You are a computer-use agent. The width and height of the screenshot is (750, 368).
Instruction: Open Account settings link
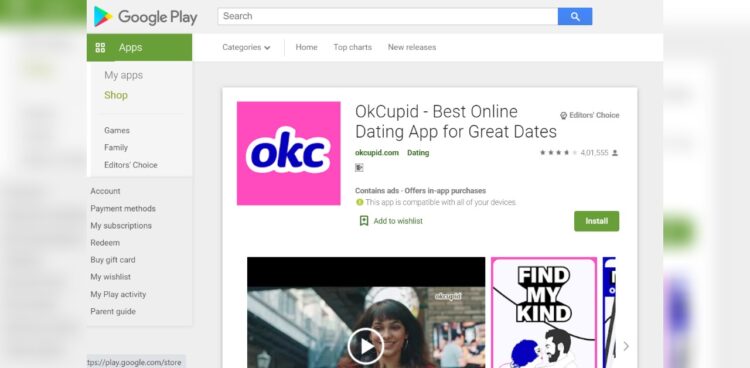click(x=105, y=191)
